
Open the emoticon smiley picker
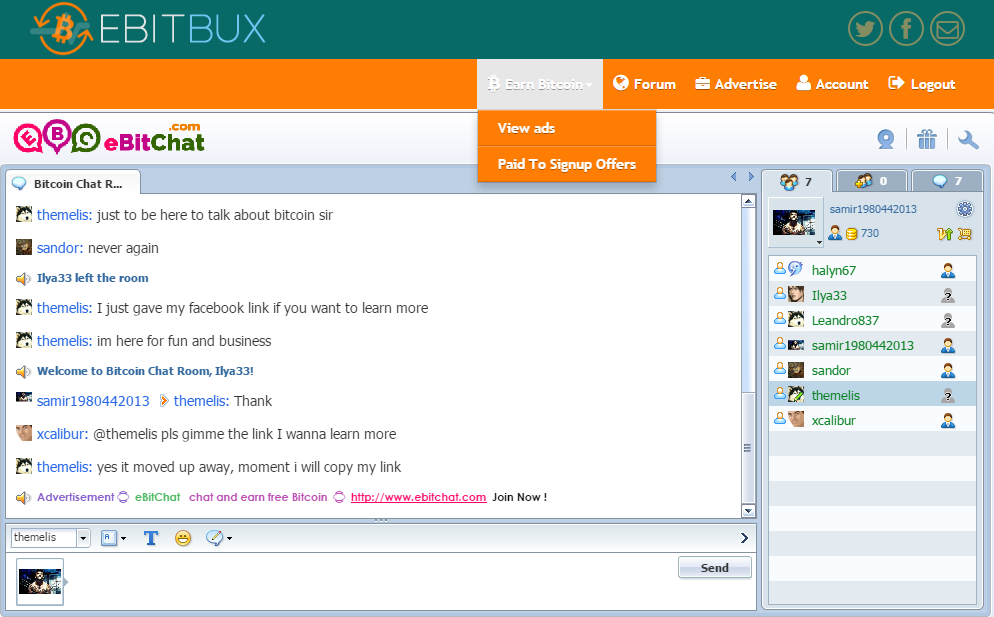(x=183, y=538)
